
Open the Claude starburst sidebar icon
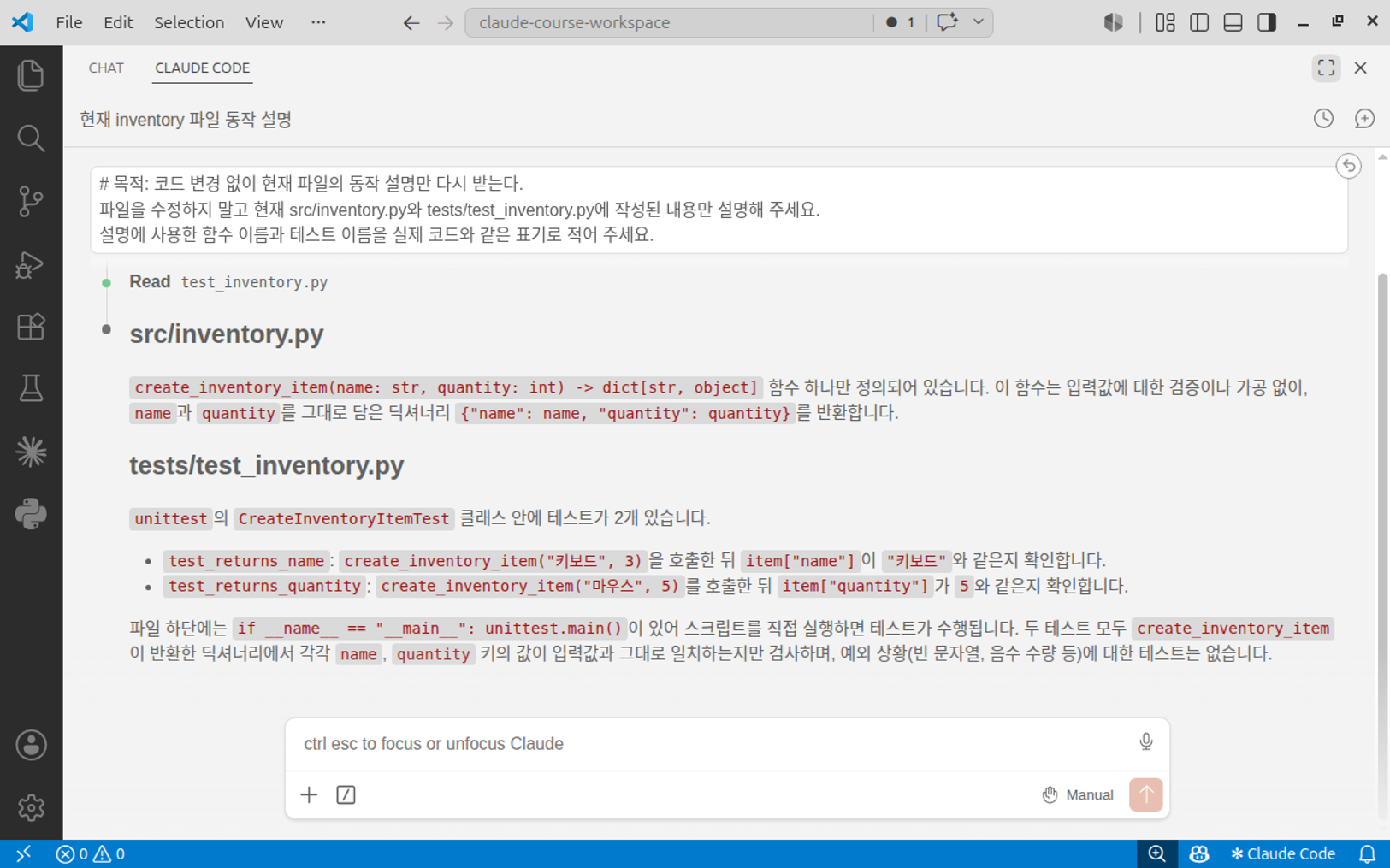31,452
